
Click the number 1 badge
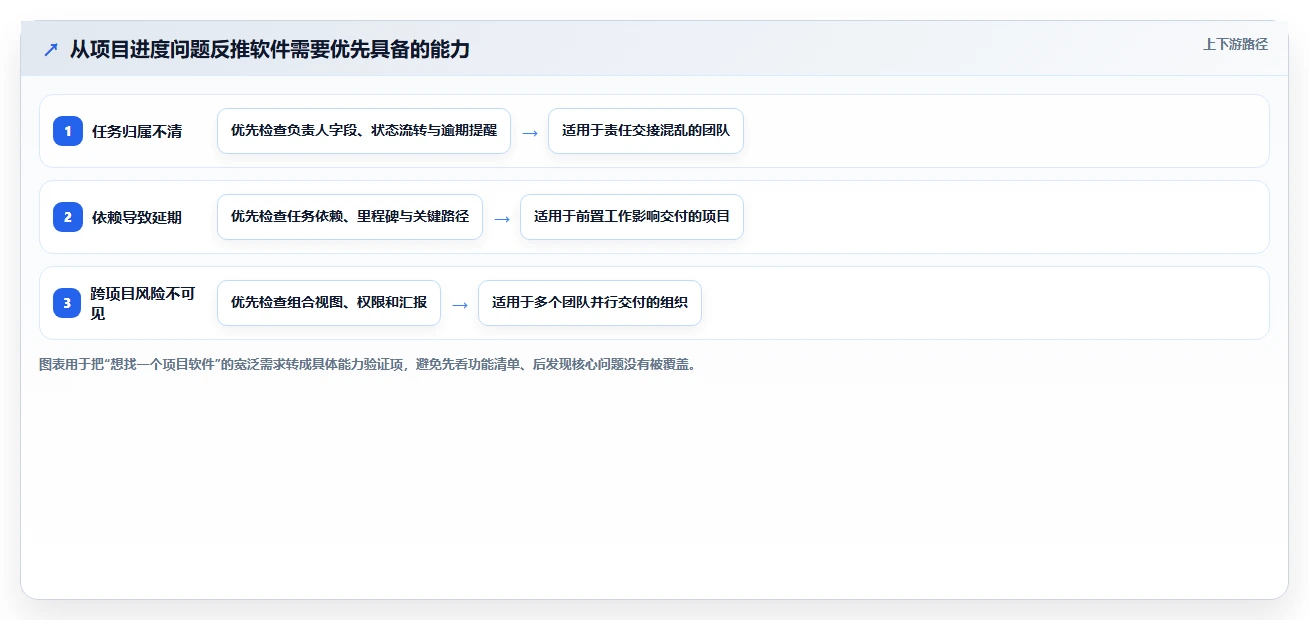(x=67, y=131)
